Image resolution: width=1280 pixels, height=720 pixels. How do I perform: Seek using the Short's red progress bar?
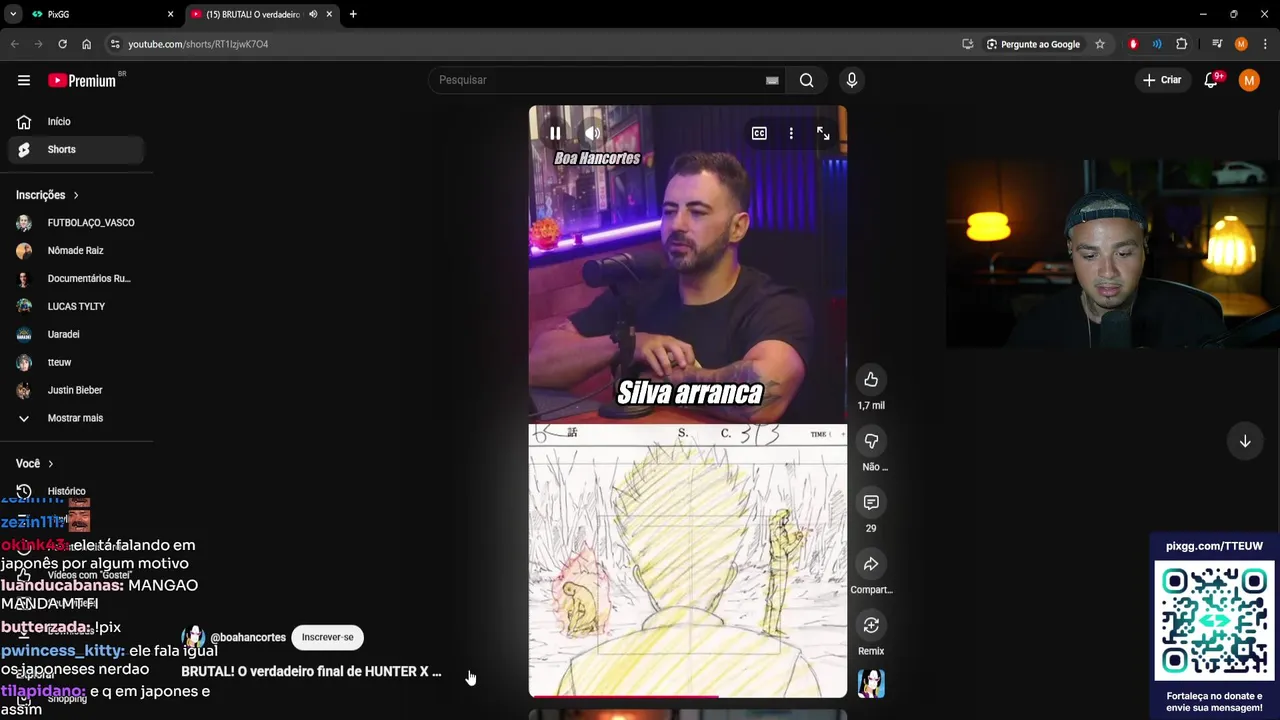pos(688,696)
